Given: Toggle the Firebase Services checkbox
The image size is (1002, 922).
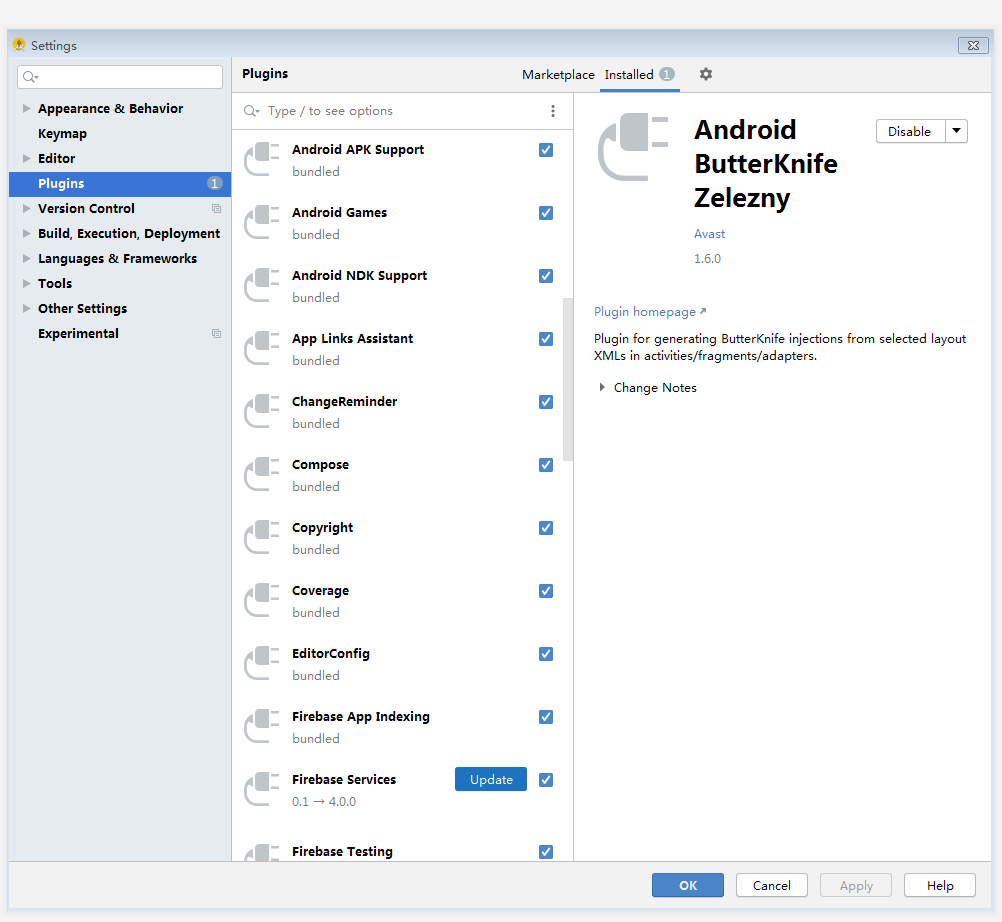Looking at the screenshot, I should tap(546, 780).
